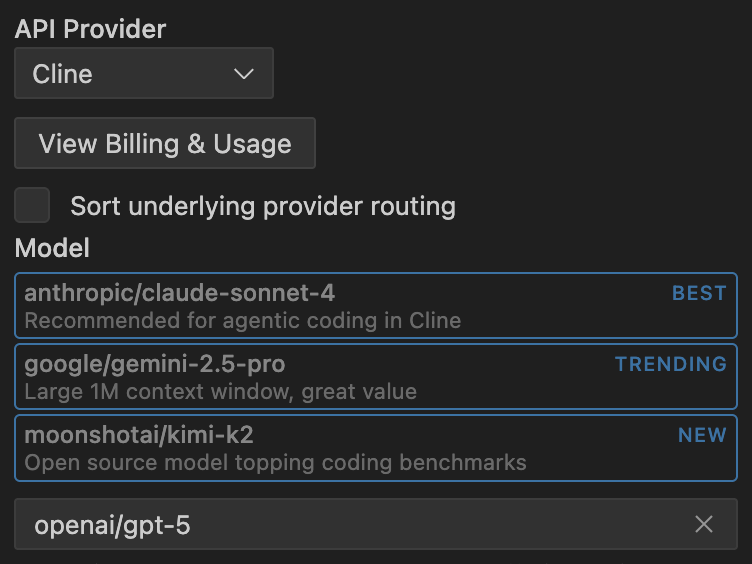Click 'Large 1M context window, great value' text
The height and width of the screenshot is (564, 752).
point(220,392)
